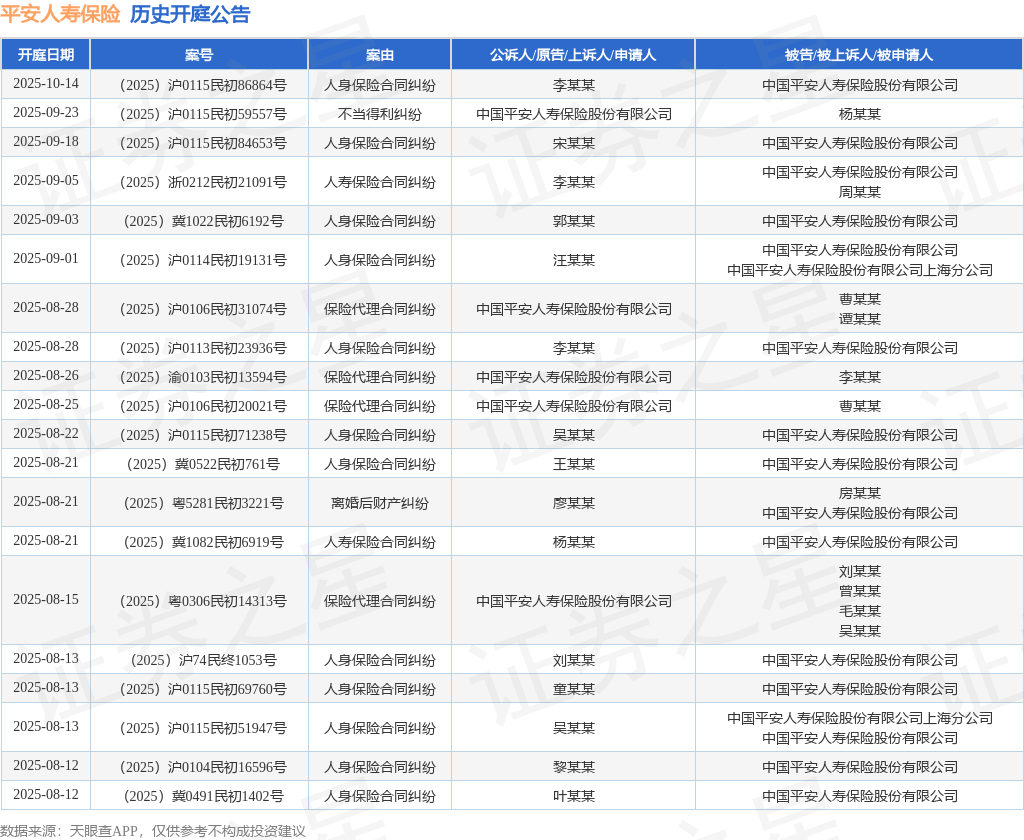
Task: Select case number 冀1082民初6919号
Action: pos(203,542)
